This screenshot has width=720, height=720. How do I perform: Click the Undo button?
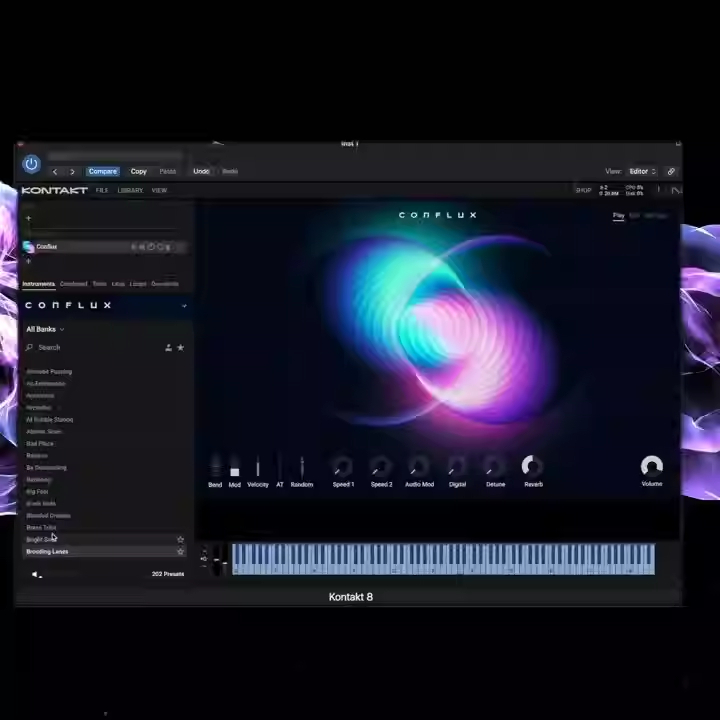(201, 171)
